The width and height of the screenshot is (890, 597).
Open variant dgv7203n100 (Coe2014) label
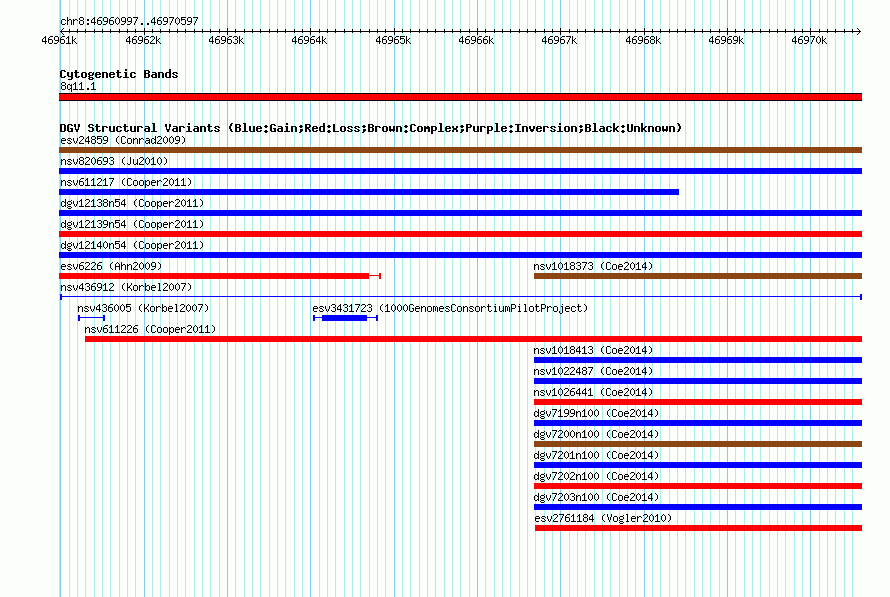(x=596, y=497)
